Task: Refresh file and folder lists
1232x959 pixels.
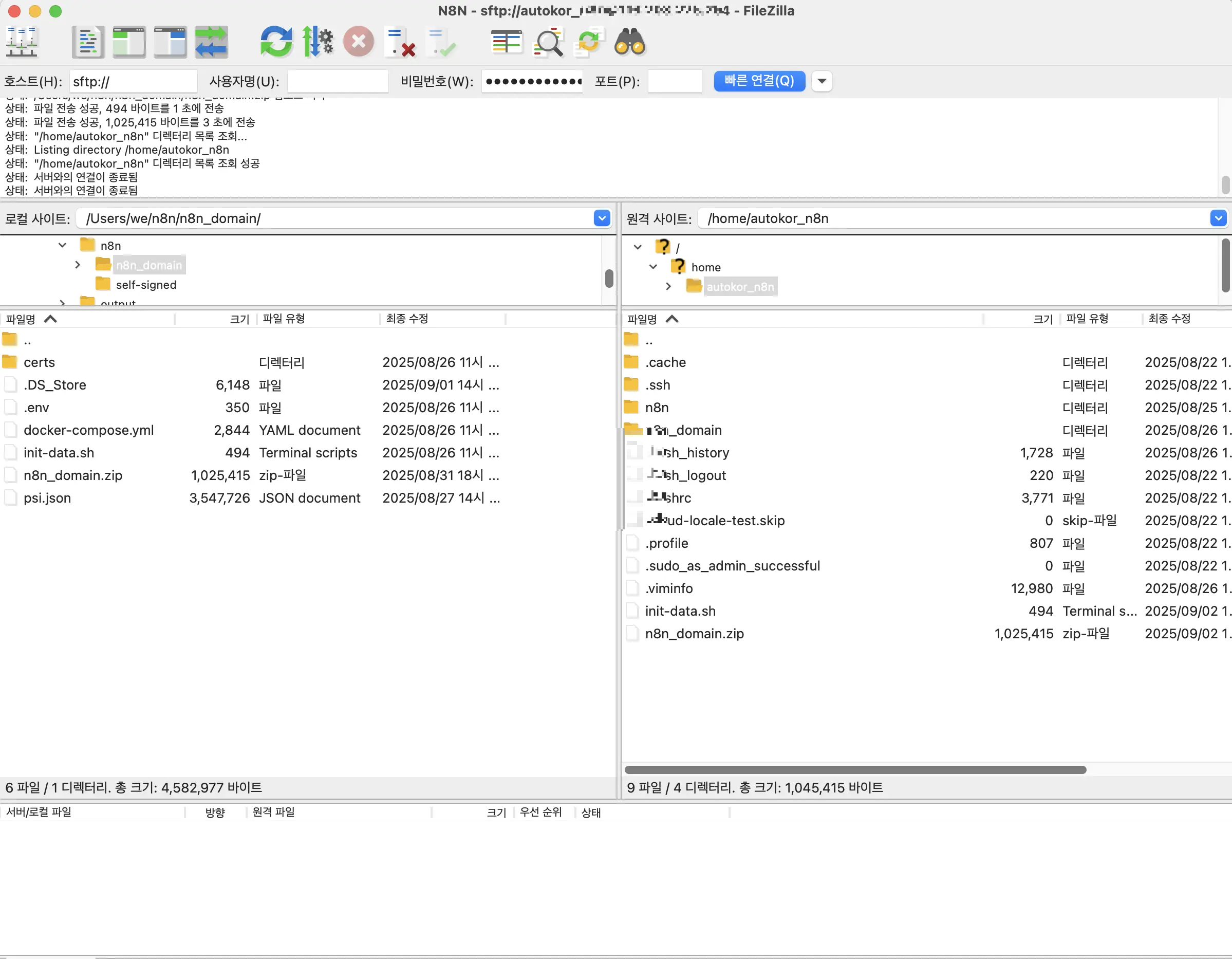Action: (276, 42)
